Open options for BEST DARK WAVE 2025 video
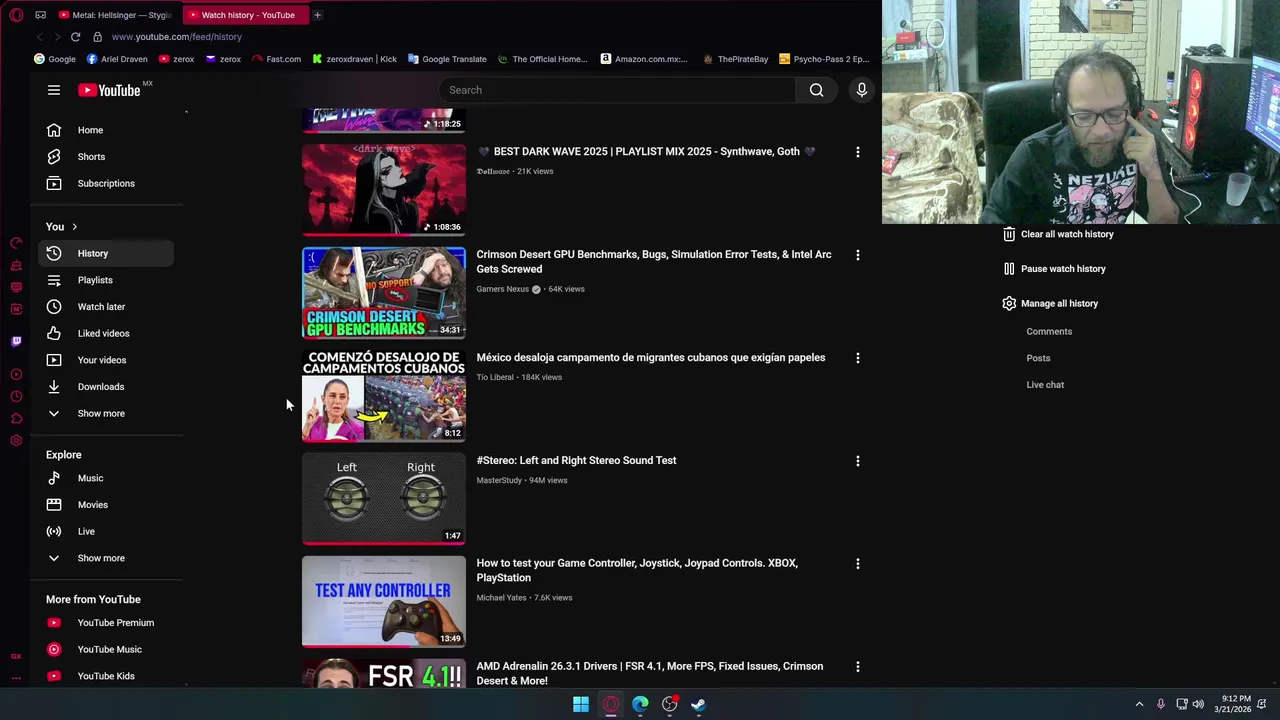This screenshot has height=720, width=1280. [x=857, y=152]
